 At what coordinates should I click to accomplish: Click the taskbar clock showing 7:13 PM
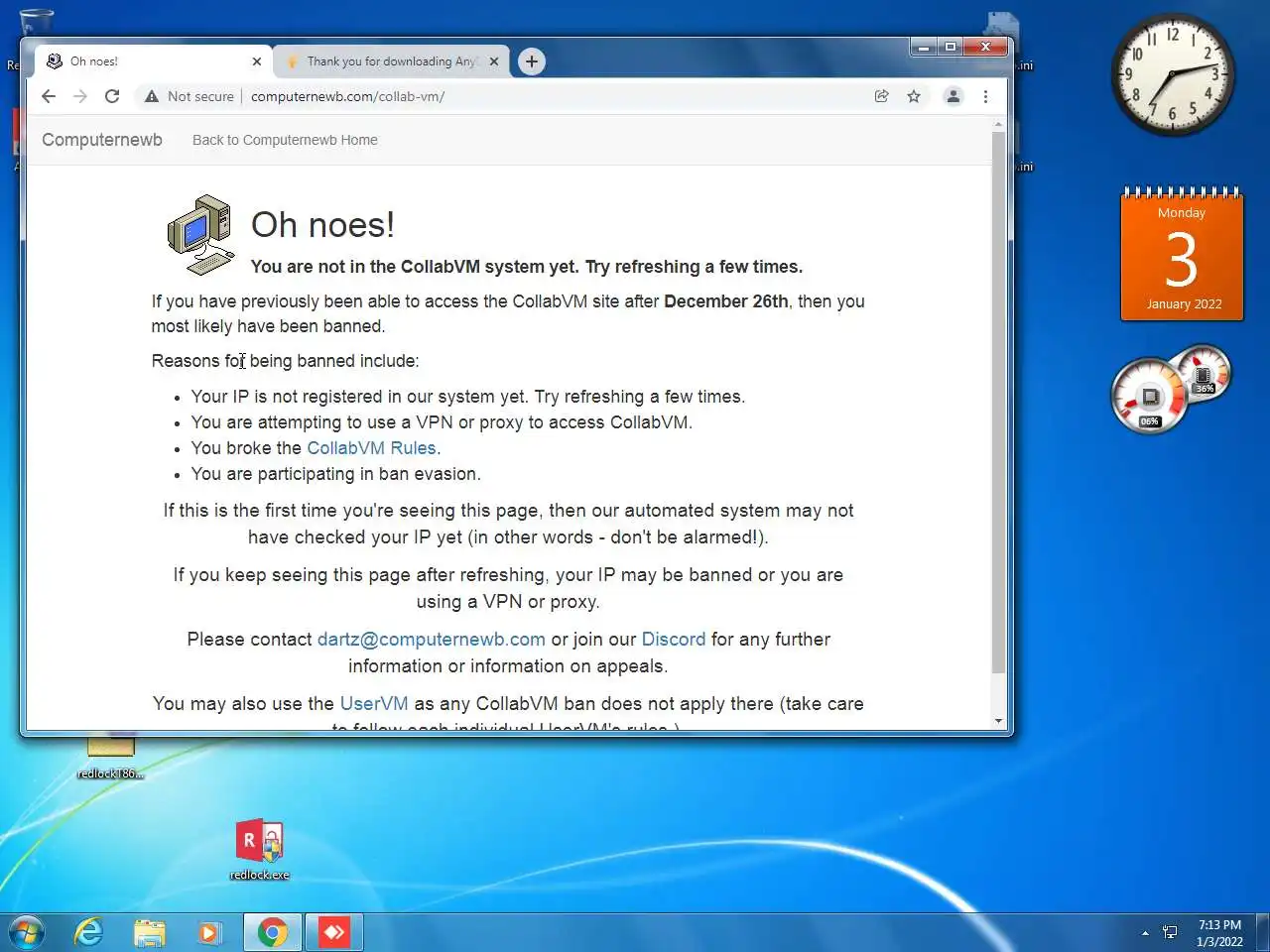click(1219, 933)
